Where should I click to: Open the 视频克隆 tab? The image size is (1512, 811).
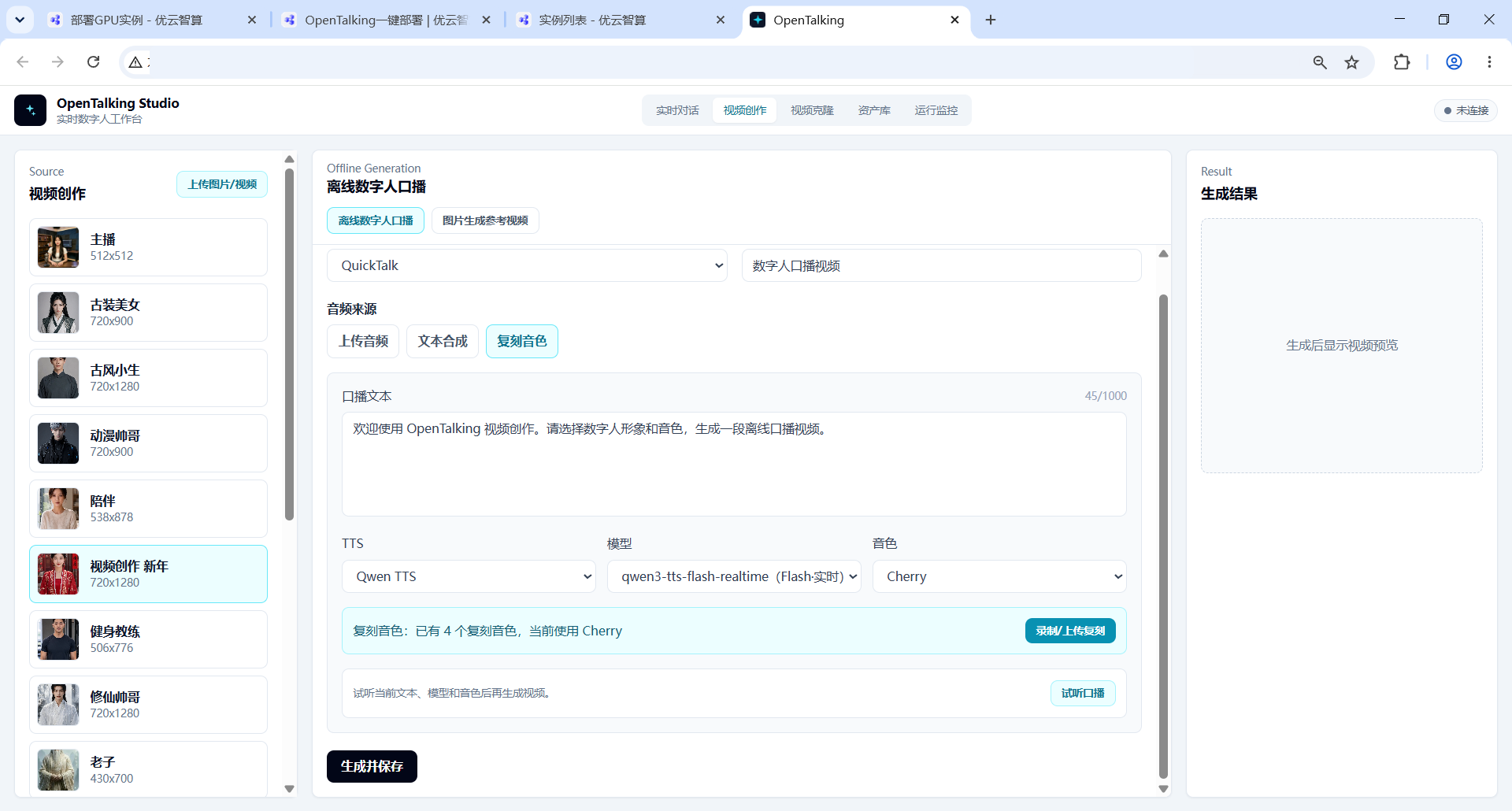812,110
